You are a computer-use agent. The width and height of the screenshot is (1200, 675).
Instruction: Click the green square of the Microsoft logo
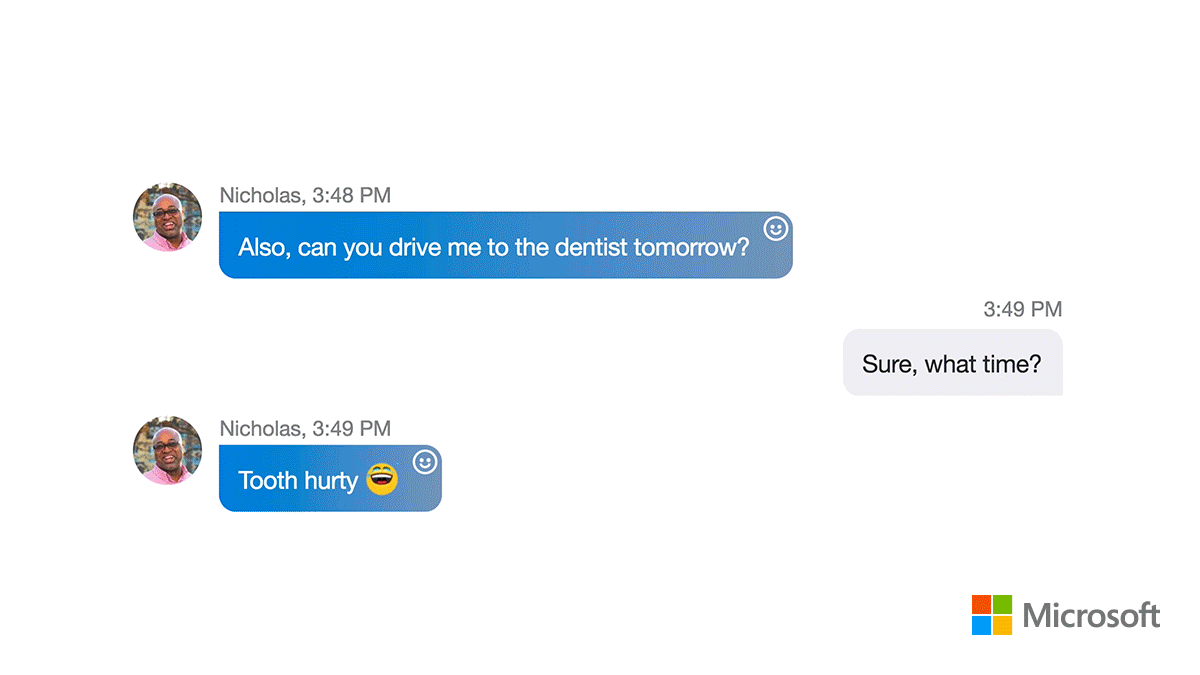point(1003,604)
